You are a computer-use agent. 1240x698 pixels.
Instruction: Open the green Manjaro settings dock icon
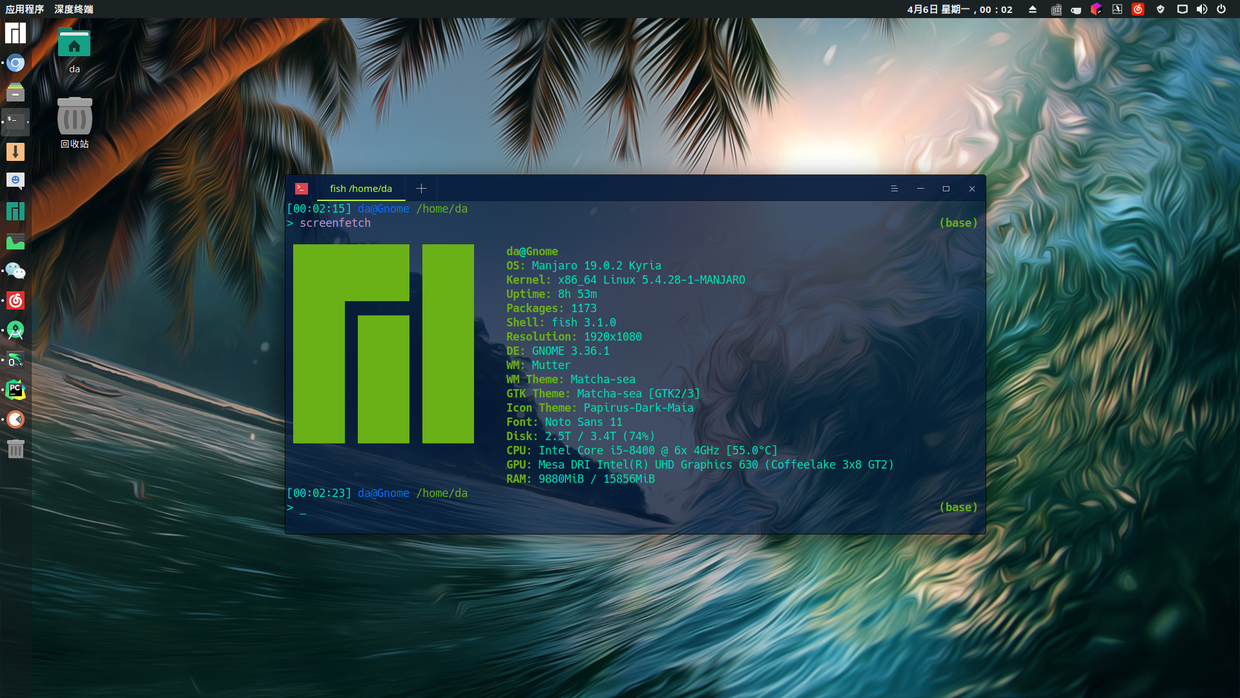[15, 211]
